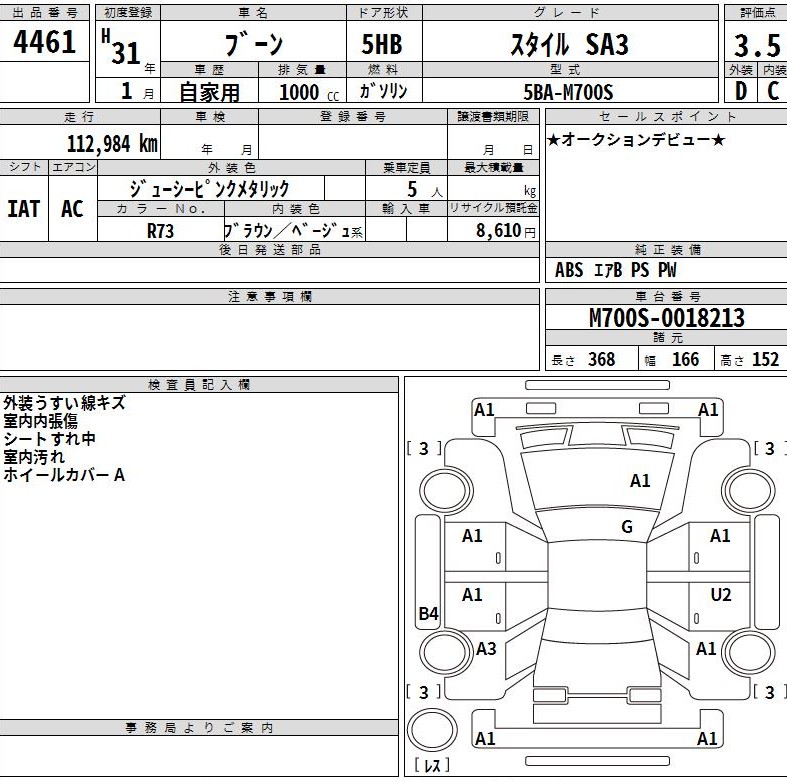This screenshot has width=787, height=781.
Task: Select the 事務局よりご案内 section header
Action: pyautogui.click(x=199, y=728)
